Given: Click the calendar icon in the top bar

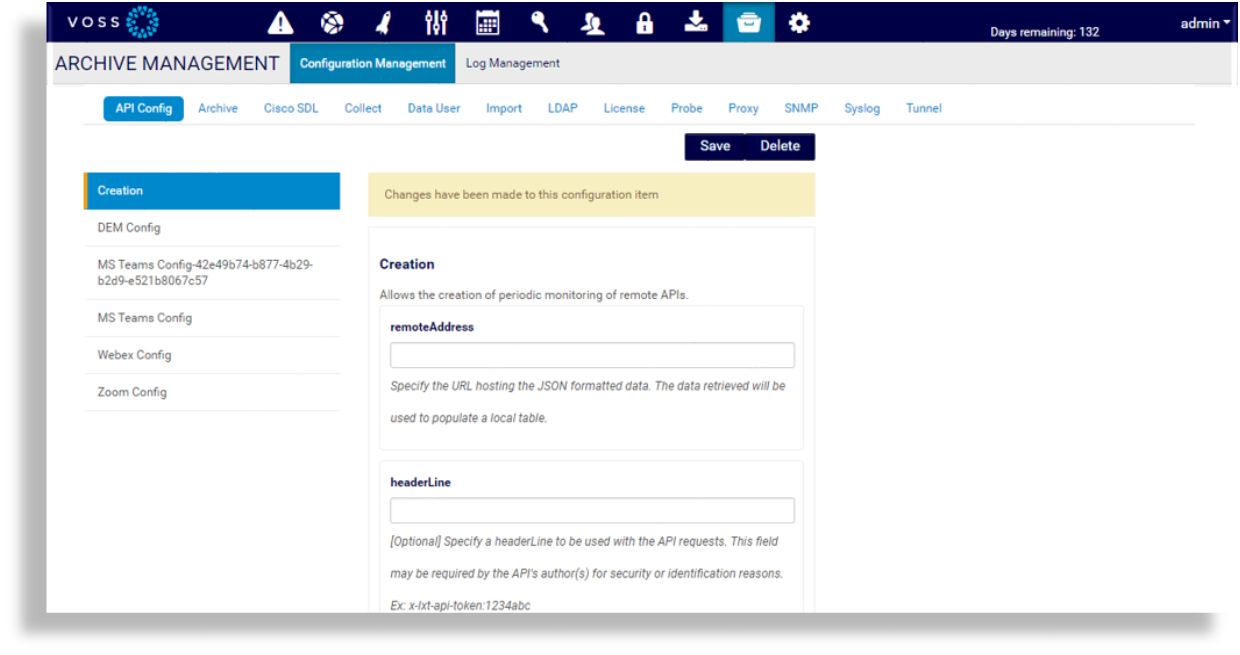Looking at the screenshot, I should [x=487, y=23].
